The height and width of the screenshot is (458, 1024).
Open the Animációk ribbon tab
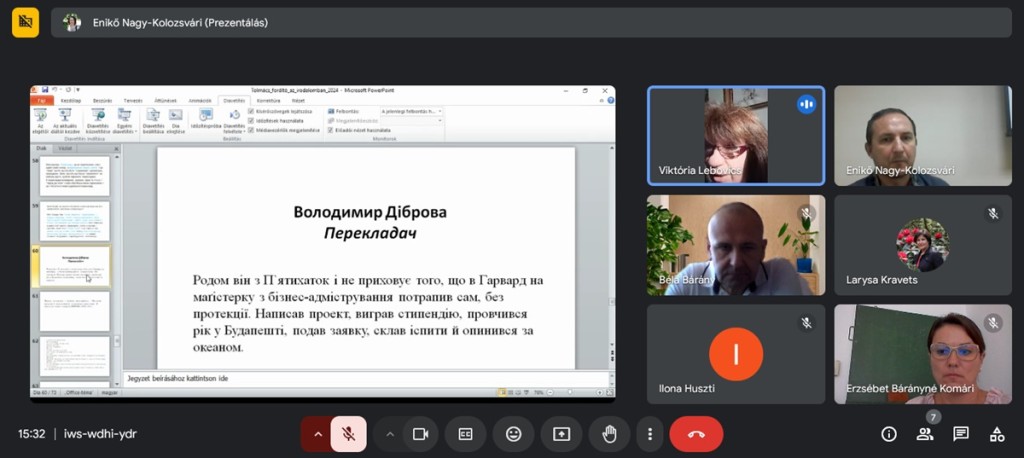pyautogui.click(x=200, y=100)
